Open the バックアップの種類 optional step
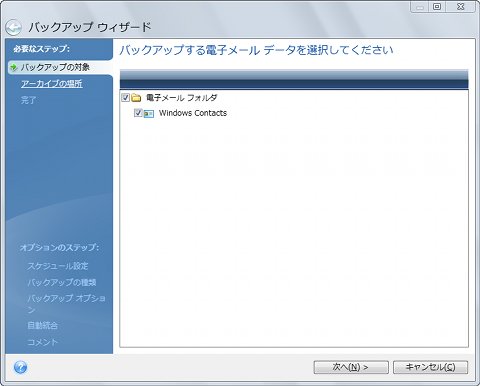480x386 pixels. coord(62,282)
